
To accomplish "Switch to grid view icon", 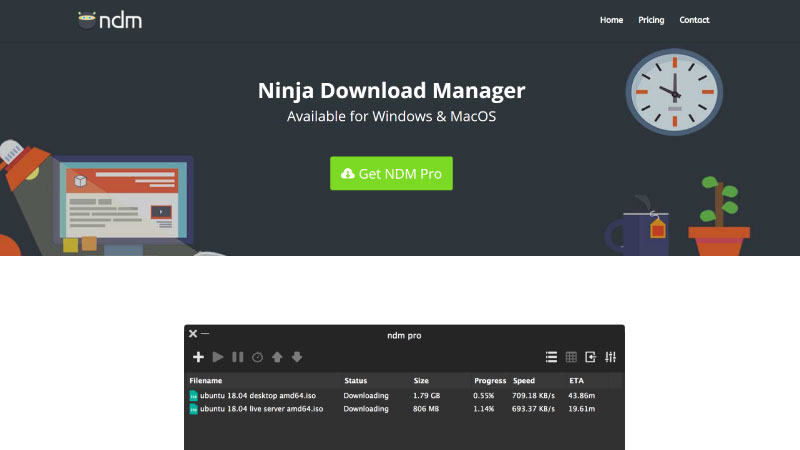I will (571, 357).
